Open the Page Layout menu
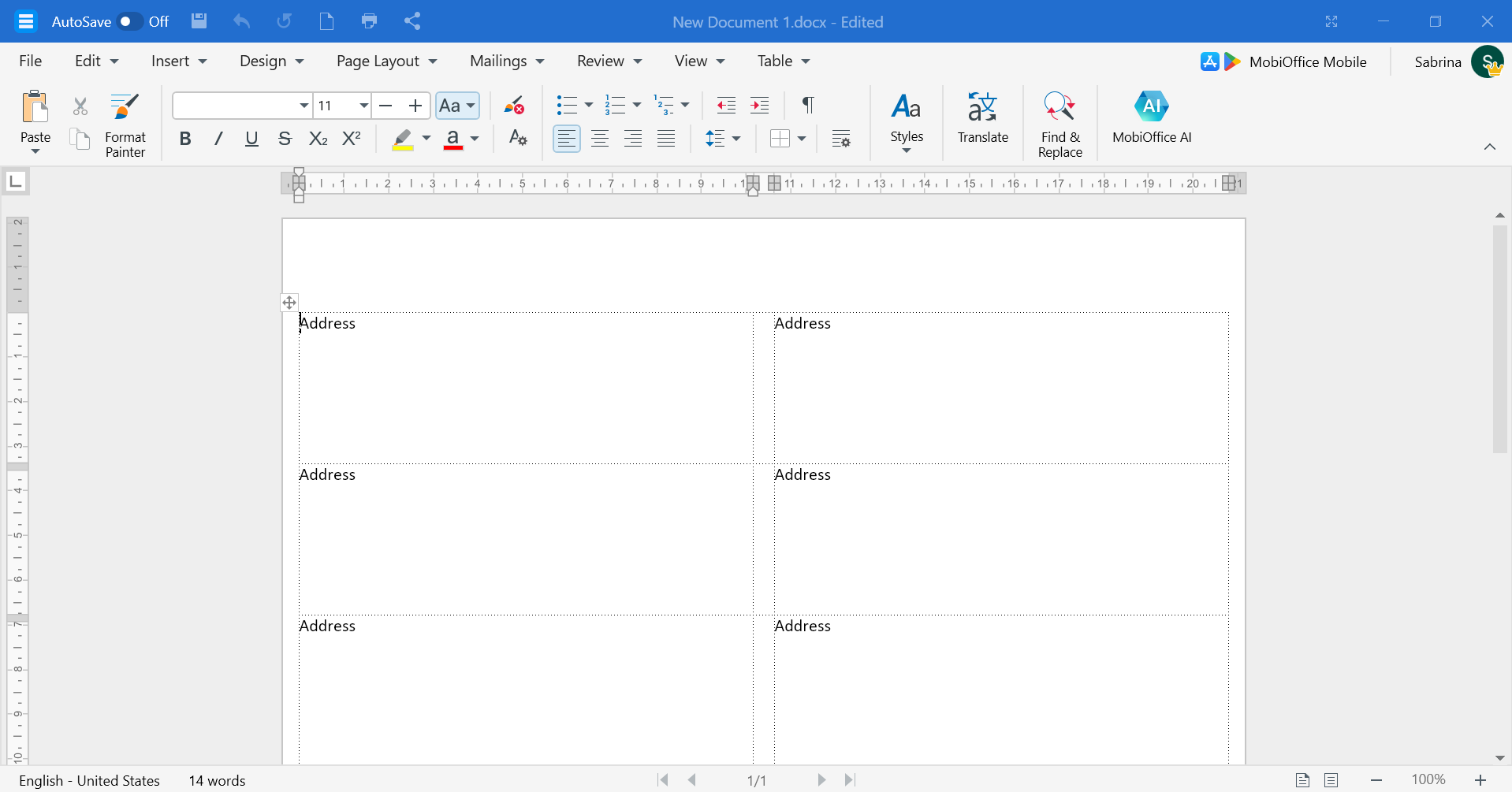1512x792 pixels. coord(386,61)
